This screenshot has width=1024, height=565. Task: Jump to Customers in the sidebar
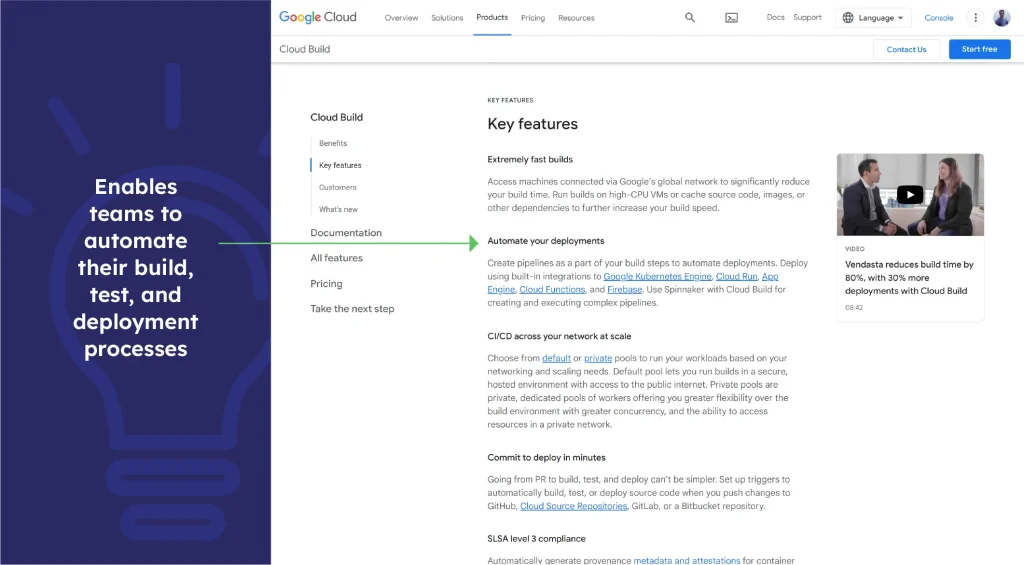pyautogui.click(x=338, y=187)
